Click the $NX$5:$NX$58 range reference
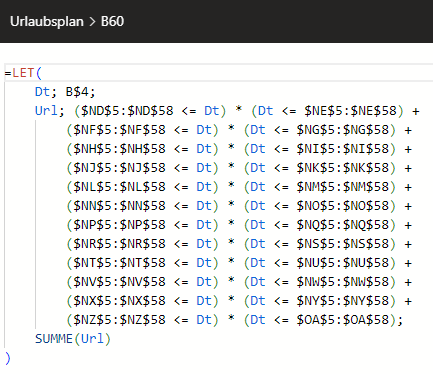 pos(119,301)
